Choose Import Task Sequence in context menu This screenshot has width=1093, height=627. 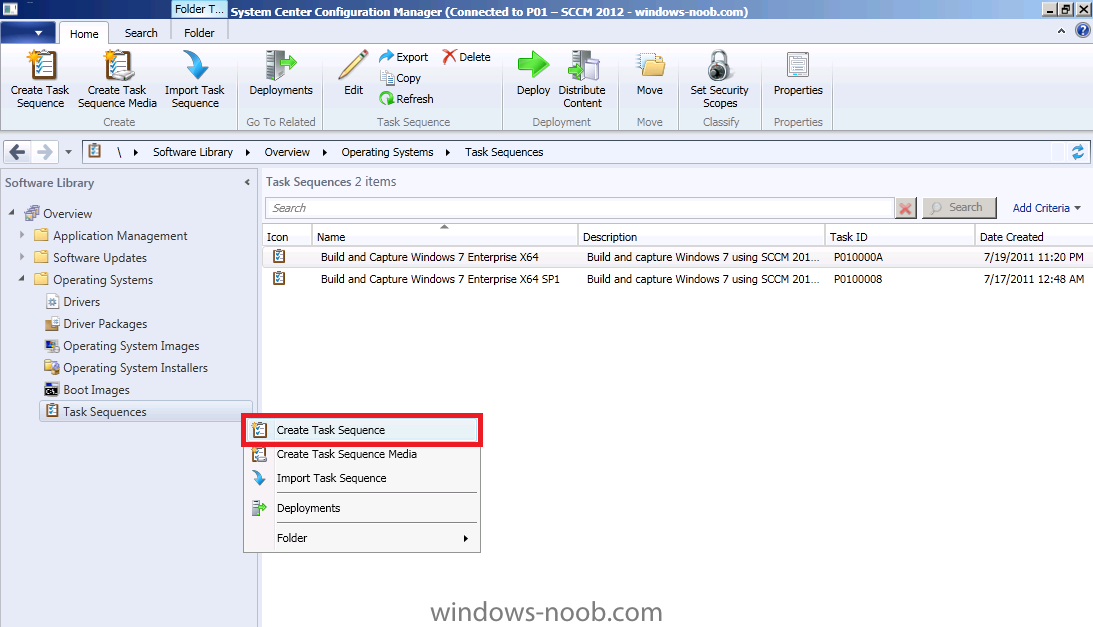tap(362, 478)
